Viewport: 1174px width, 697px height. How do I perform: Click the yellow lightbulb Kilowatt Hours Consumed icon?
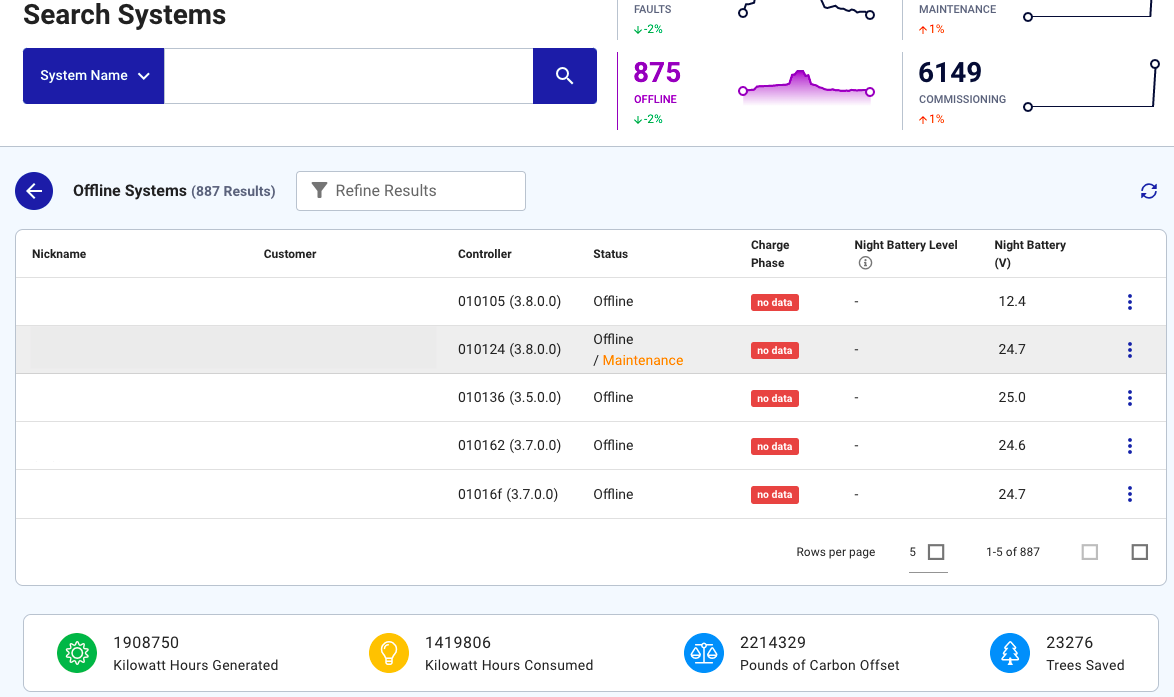pyautogui.click(x=388, y=653)
